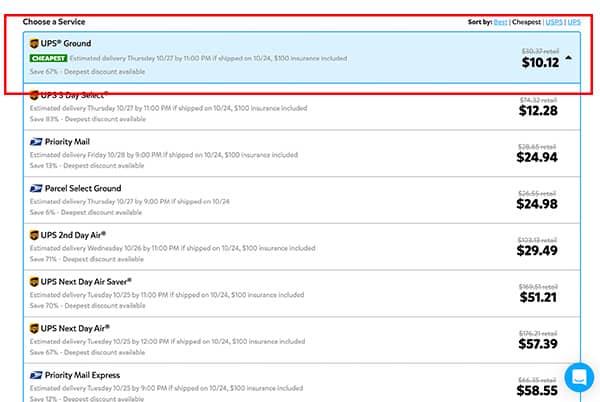Click the UPS logo beside UPS Next Day Air
The width and height of the screenshot is (600, 402).
34,328
